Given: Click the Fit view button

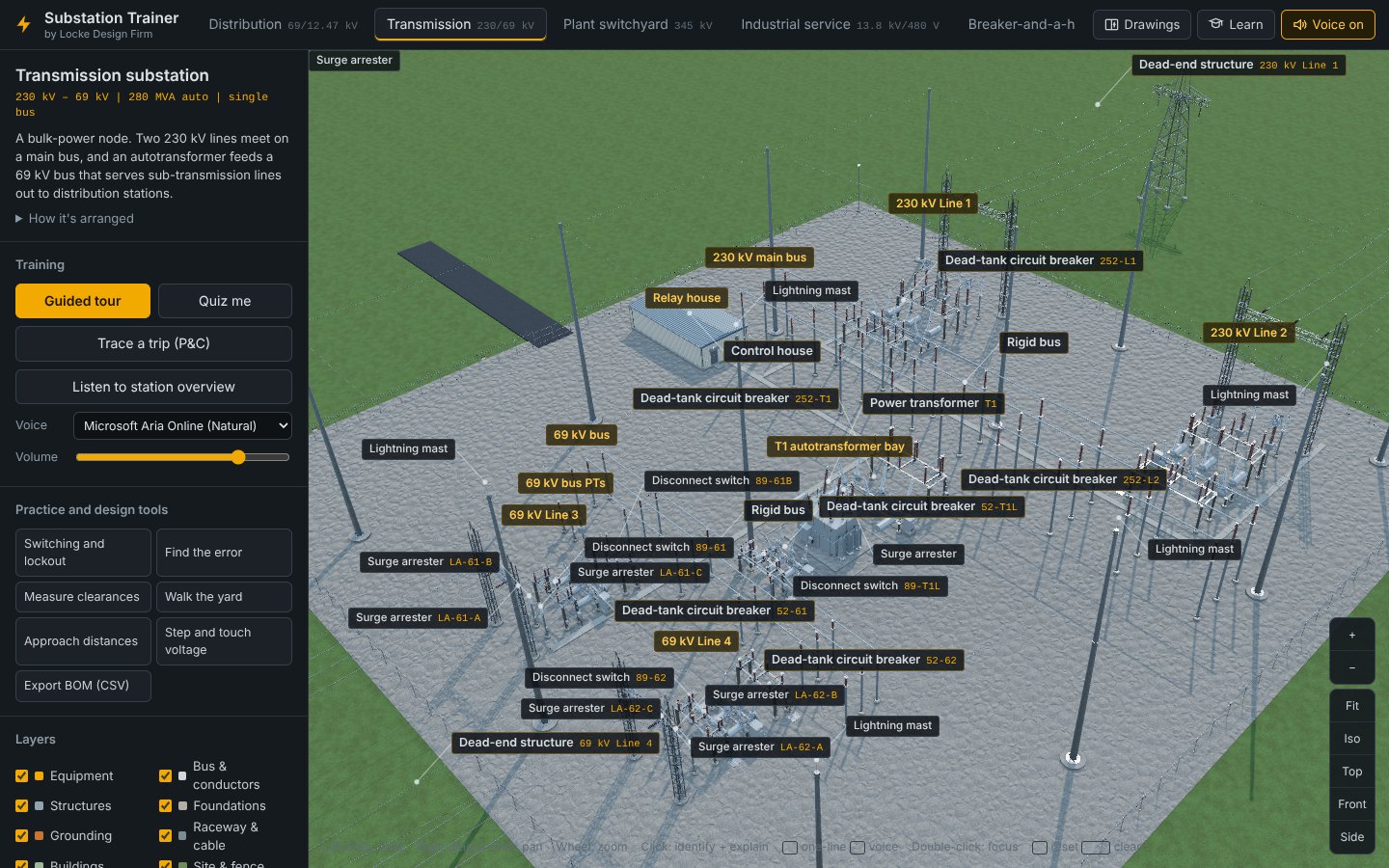Looking at the screenshot, I should tap(1352, 706).
